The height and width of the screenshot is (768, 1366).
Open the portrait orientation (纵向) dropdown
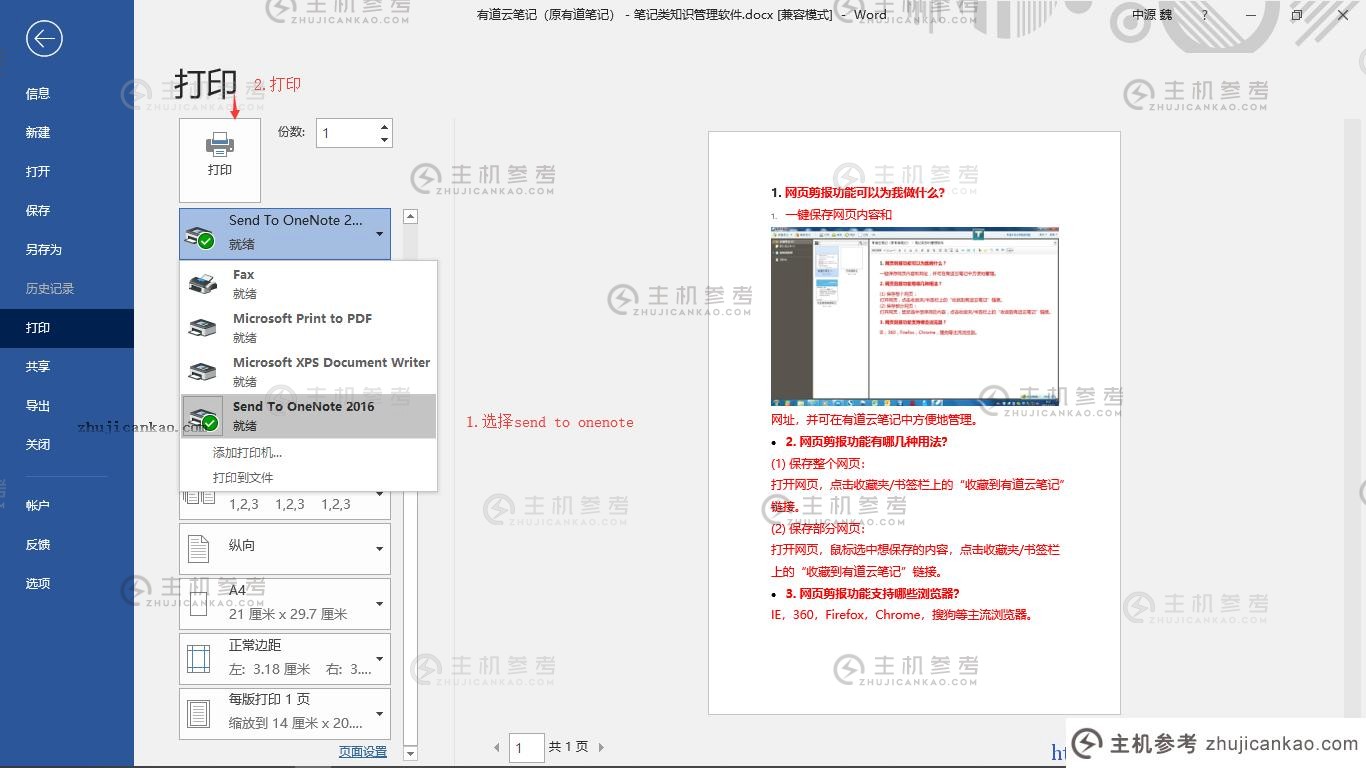pos(285,548)
